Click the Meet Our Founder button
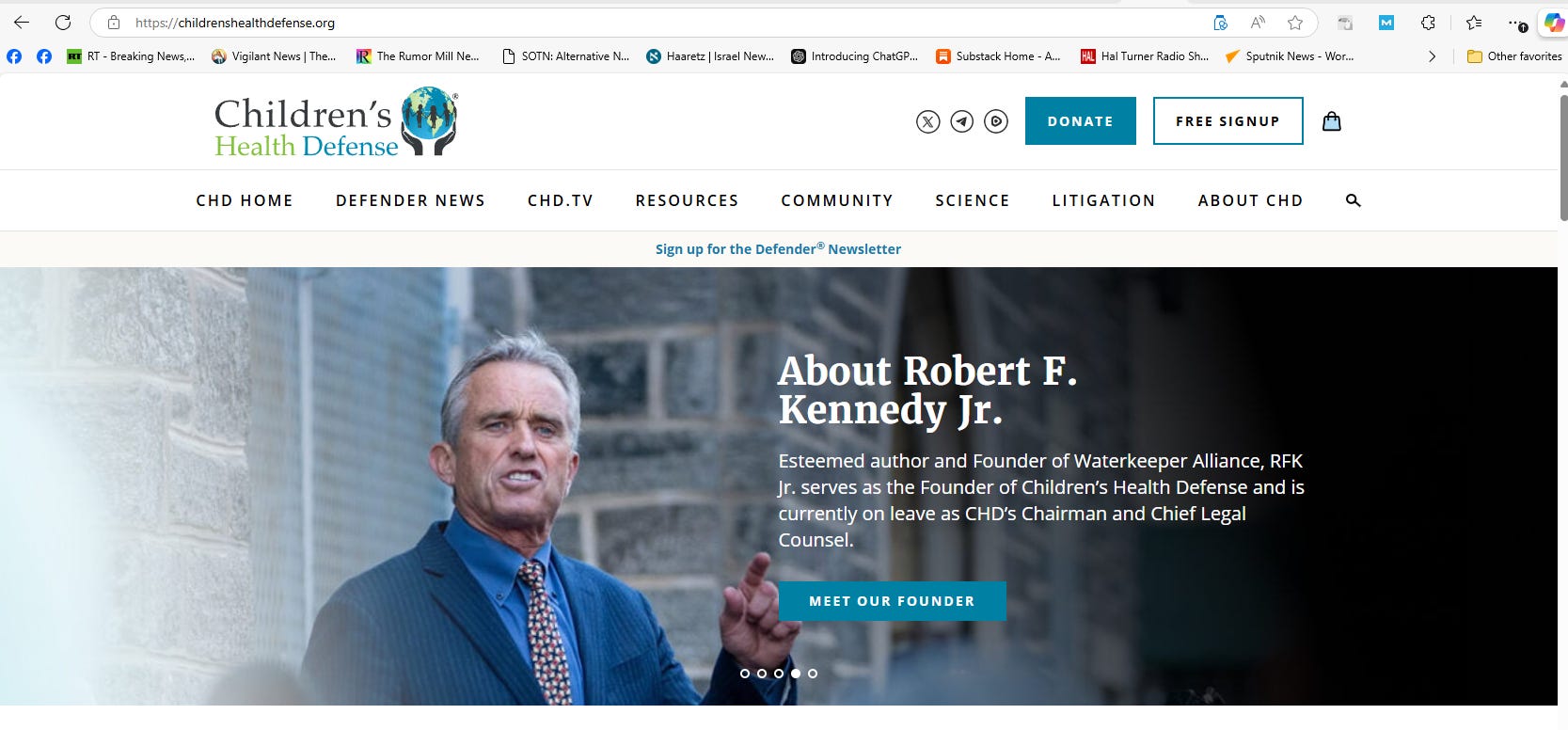Image resolution: width=1568 pixels, height=730 pixels. point(893,601)
